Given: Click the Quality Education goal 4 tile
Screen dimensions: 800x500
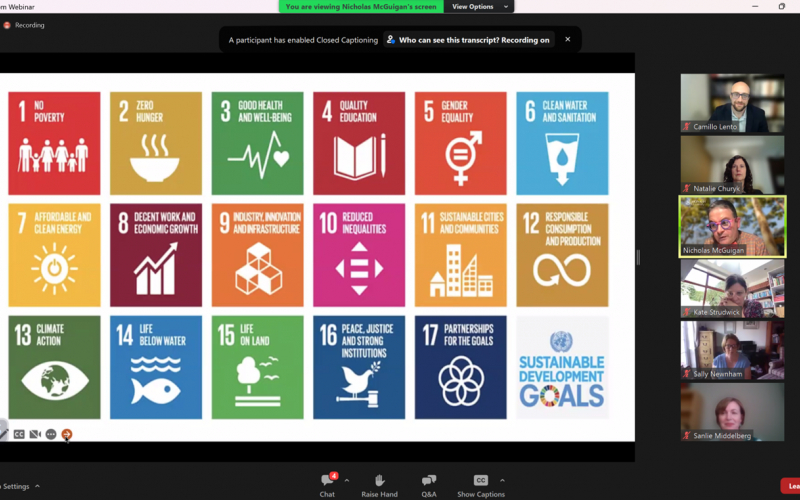Looking at the screenshot, I should 359,143.
